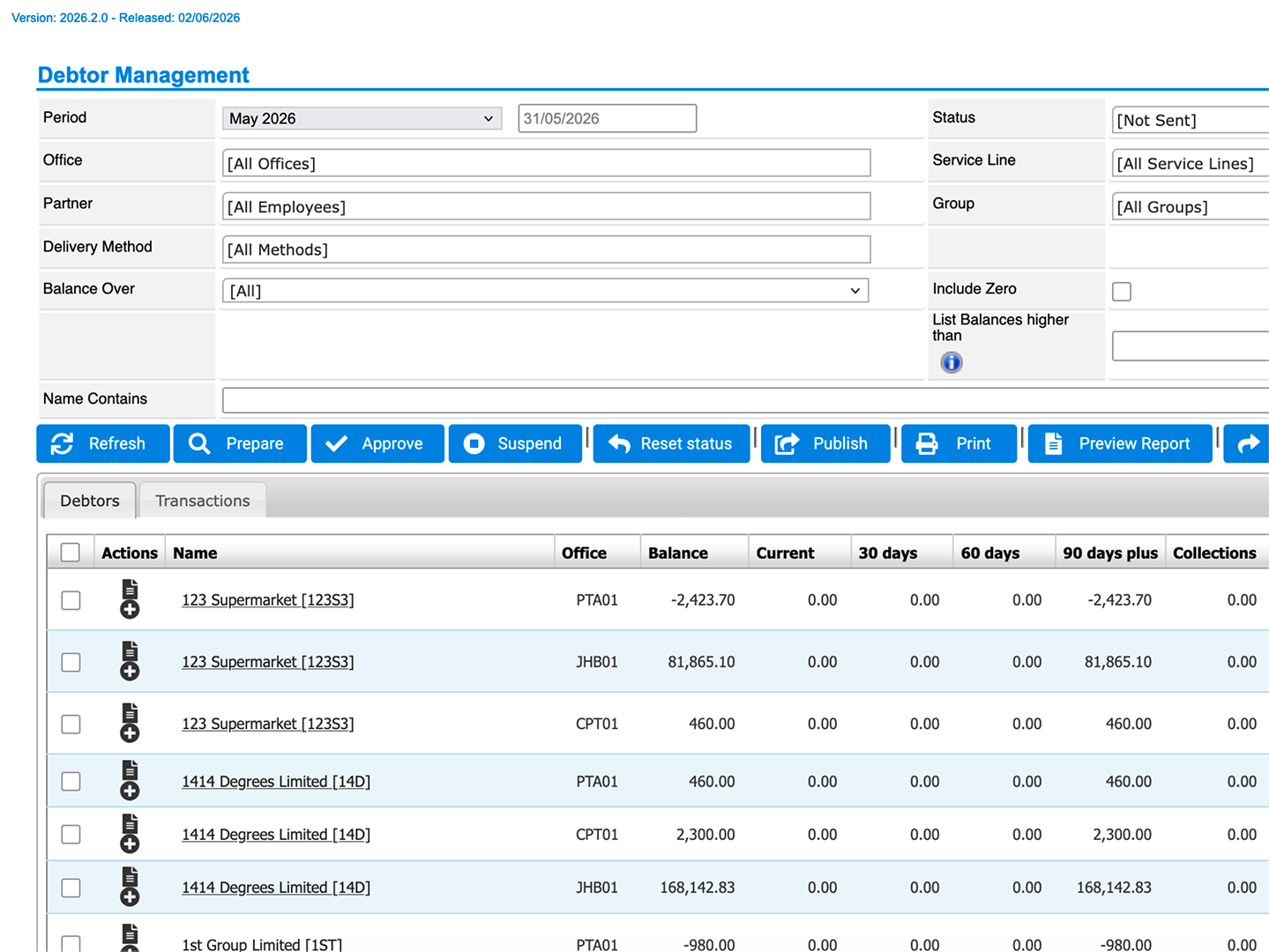
Task: Click the balance value 81,865.10 in Balance column
Action: [701, 662]
